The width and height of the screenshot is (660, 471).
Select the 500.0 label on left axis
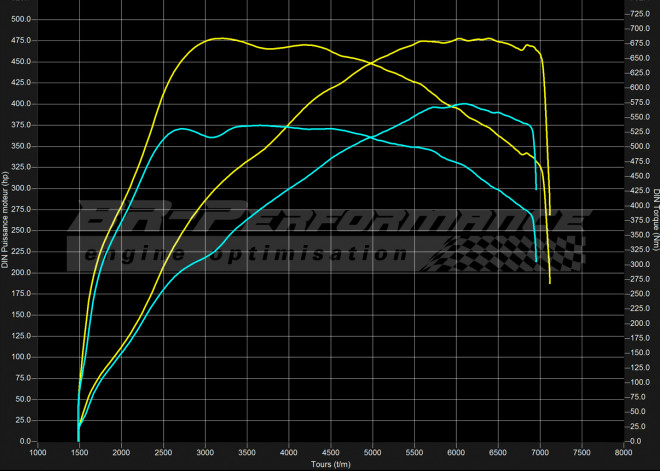pos(20,19)
